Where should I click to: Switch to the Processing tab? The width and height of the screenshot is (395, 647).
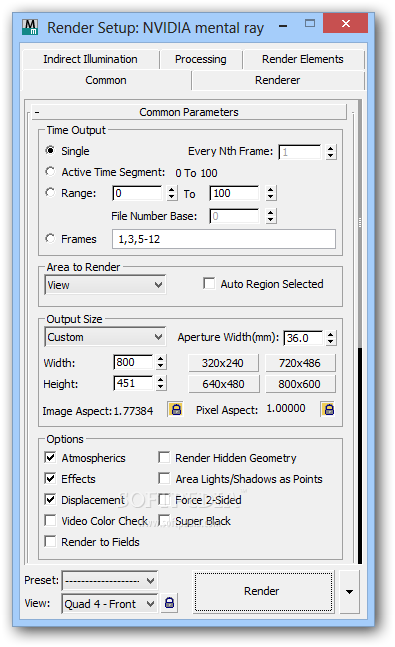tap(201, 59)
